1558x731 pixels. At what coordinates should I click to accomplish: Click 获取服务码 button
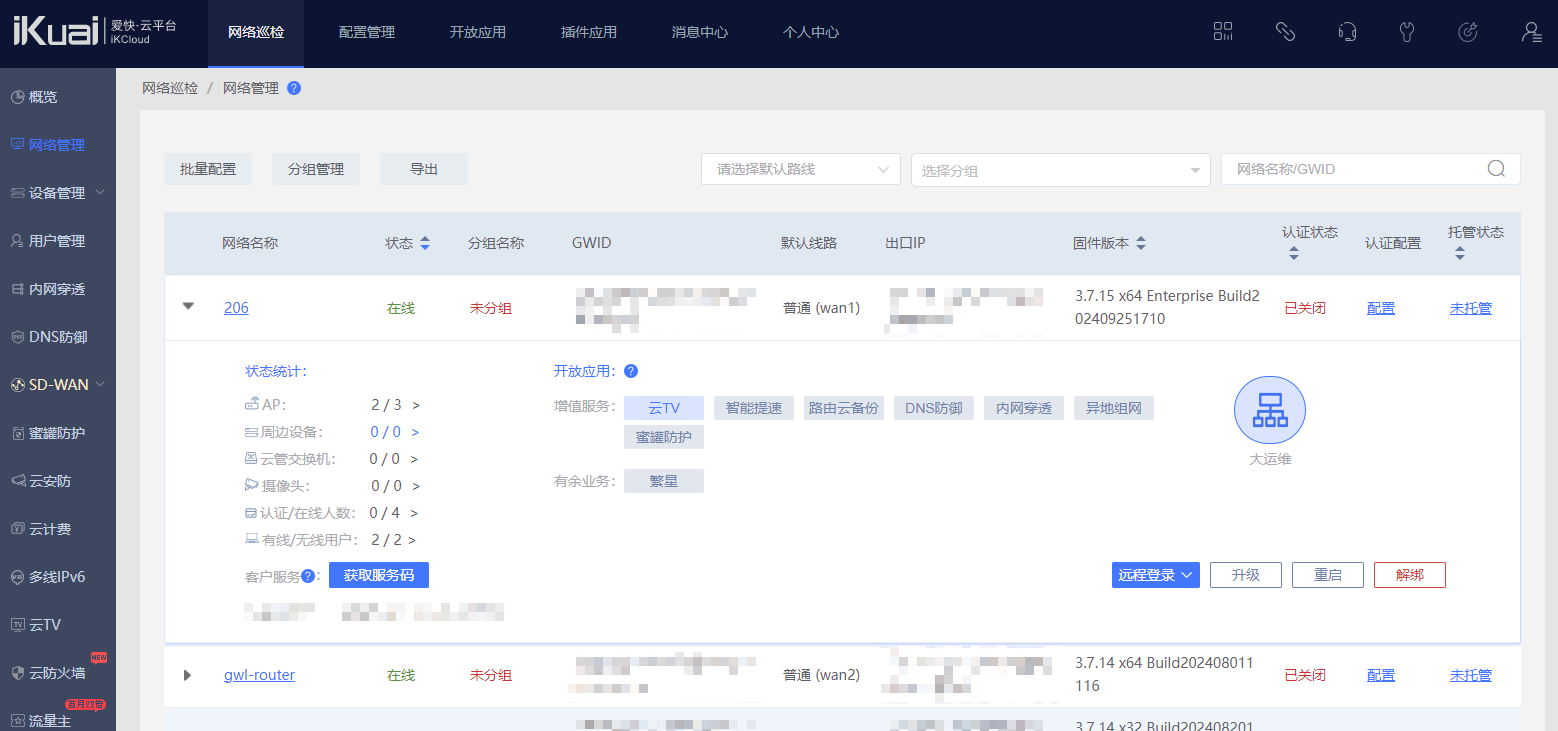[379, 575]
